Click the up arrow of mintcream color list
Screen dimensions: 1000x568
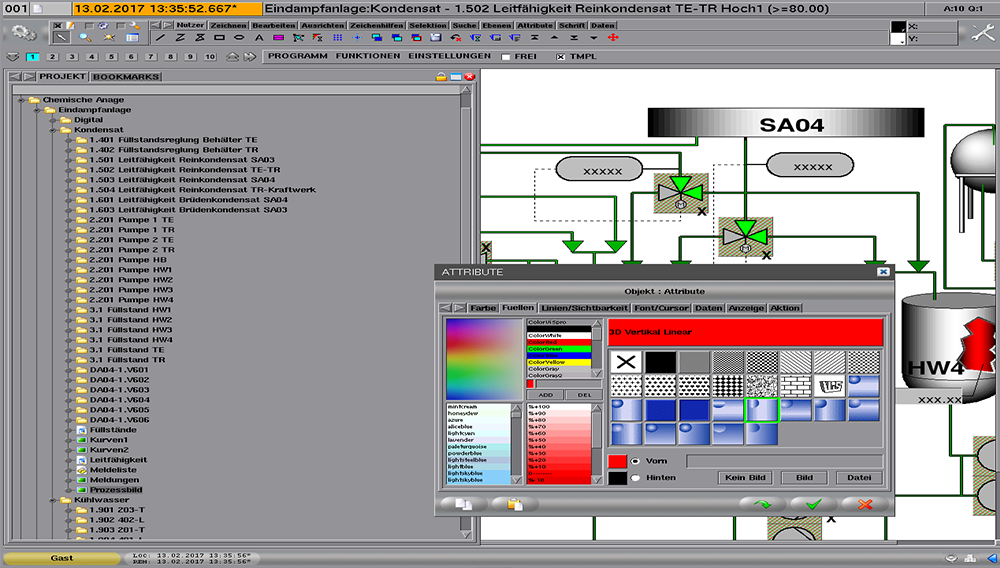(516, 408)
